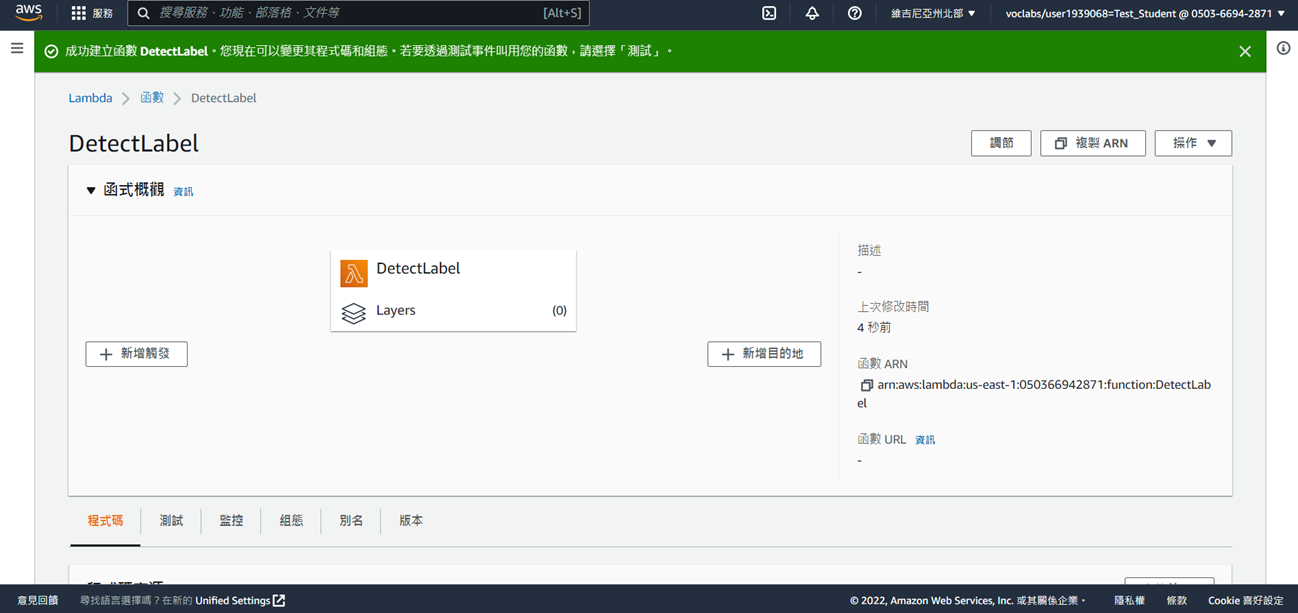
Task: Go to Lambda breadcrumb link
Action: tap(90, 98)
